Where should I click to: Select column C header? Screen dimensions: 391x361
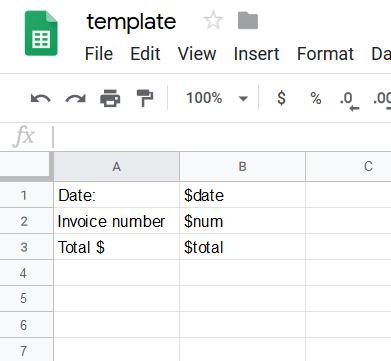pos(348,166)
